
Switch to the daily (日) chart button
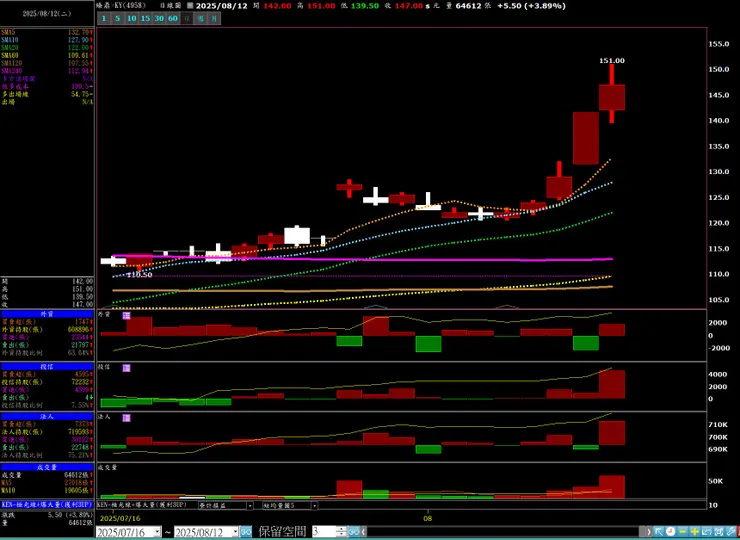(187, 19)
